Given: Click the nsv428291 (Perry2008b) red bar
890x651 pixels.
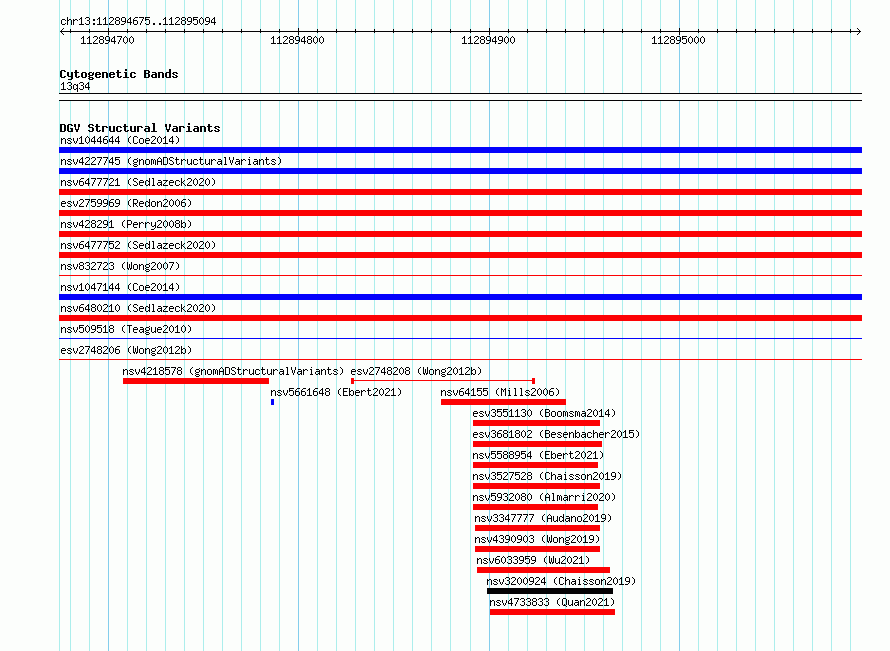Looking at the screenshot, I should pos(460,234).
